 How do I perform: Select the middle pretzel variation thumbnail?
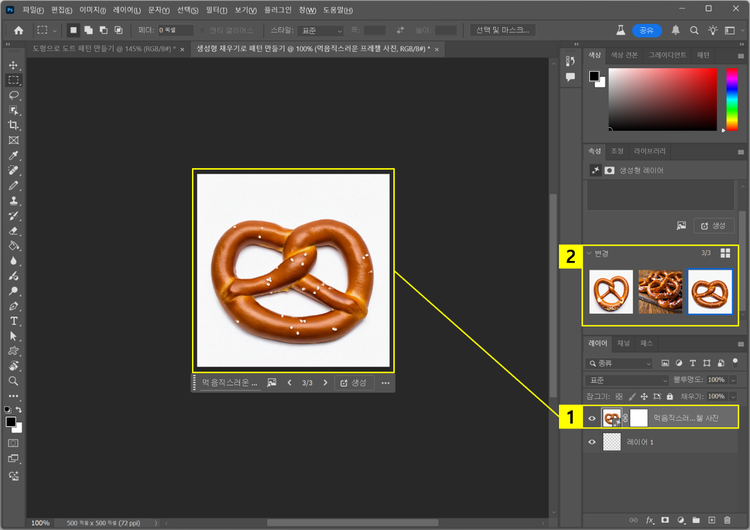point(660,292)
